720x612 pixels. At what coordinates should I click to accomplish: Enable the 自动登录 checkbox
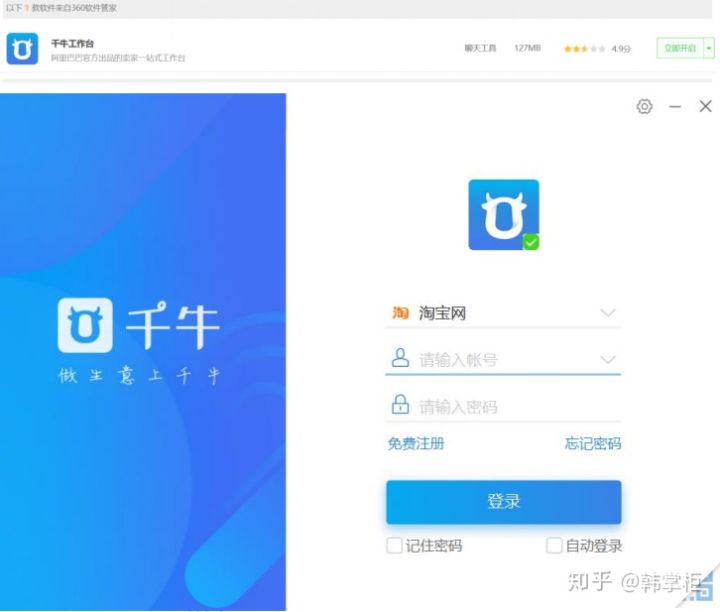coord(554,545)
